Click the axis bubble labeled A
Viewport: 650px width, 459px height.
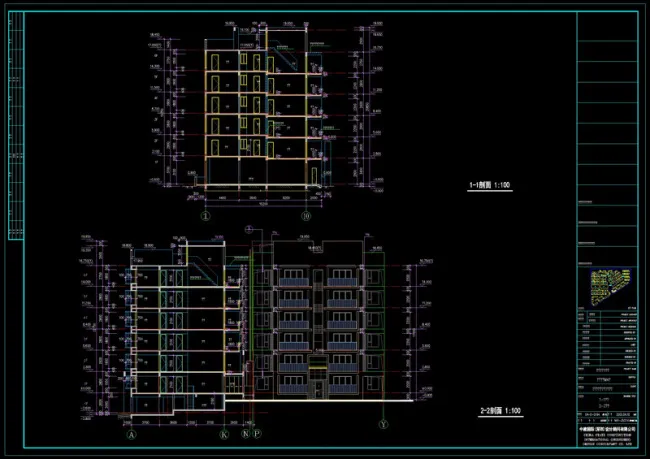pos(129,436)
